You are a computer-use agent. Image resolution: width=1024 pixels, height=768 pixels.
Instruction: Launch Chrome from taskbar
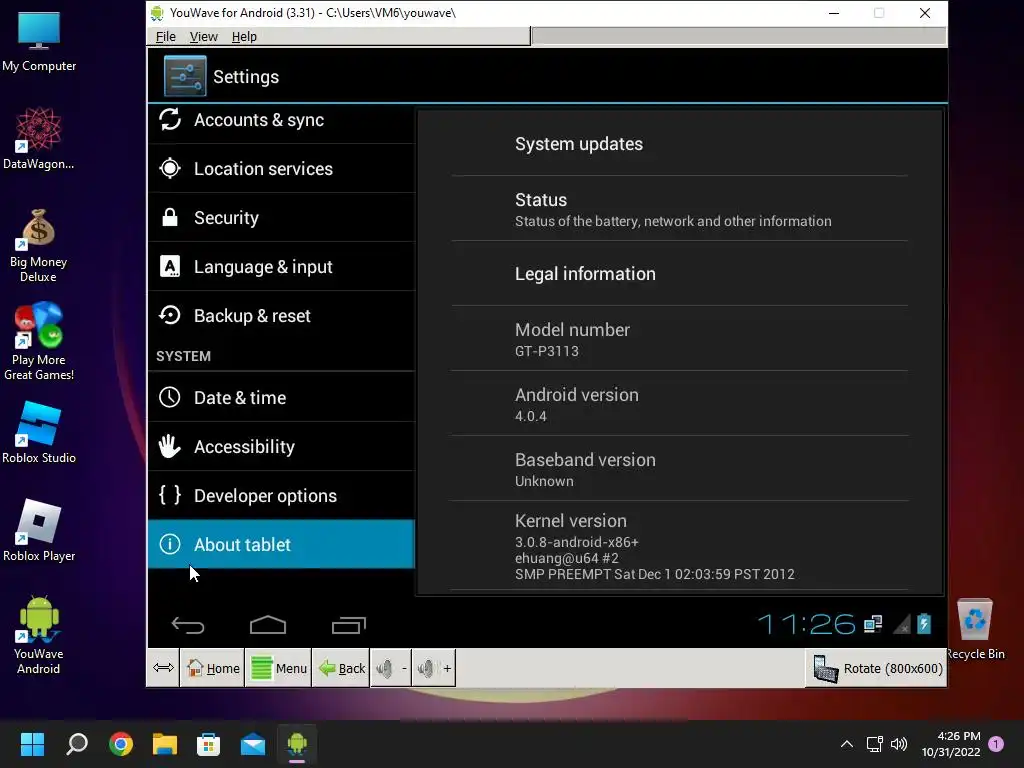121,744
